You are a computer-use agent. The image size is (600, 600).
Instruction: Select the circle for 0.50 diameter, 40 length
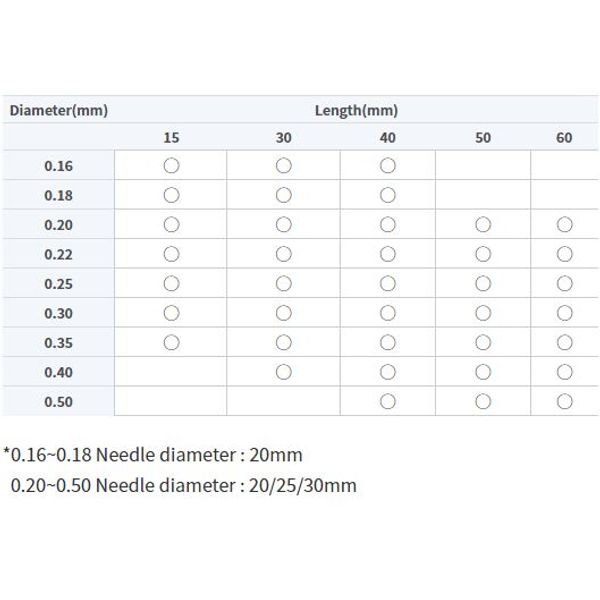[x=388, y=401]
